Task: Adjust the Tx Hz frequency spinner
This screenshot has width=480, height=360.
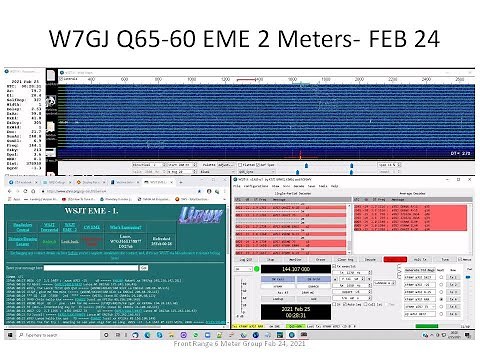Action: point(352,273)
